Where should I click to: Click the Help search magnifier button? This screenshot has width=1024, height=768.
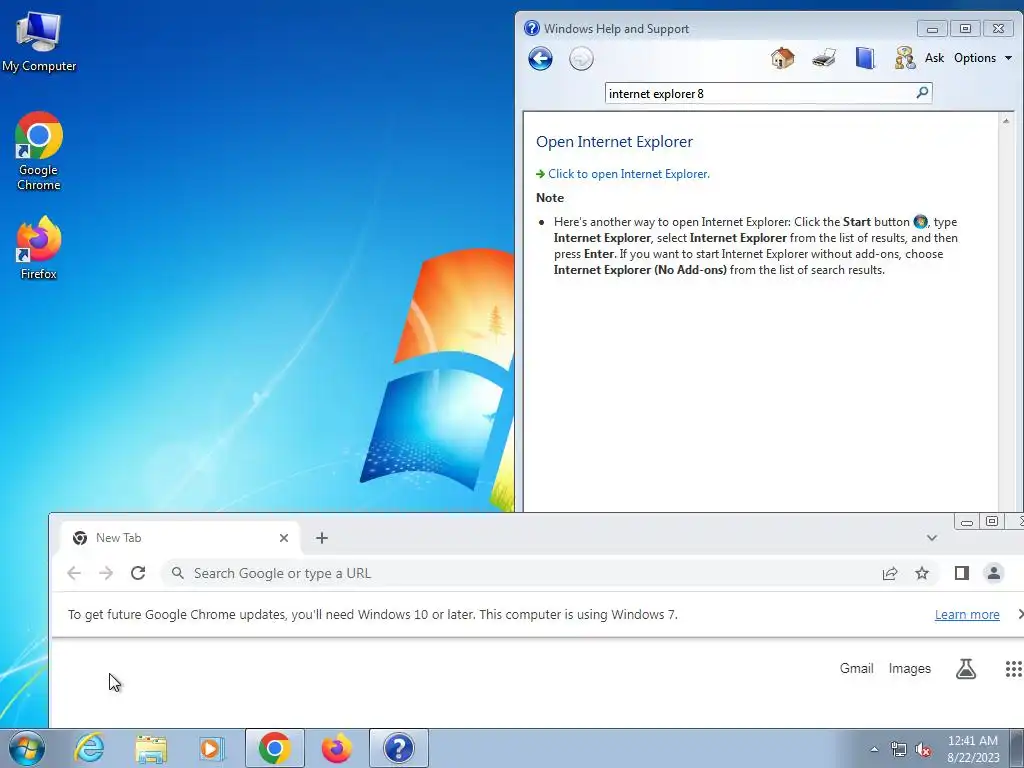coord(922,93)
